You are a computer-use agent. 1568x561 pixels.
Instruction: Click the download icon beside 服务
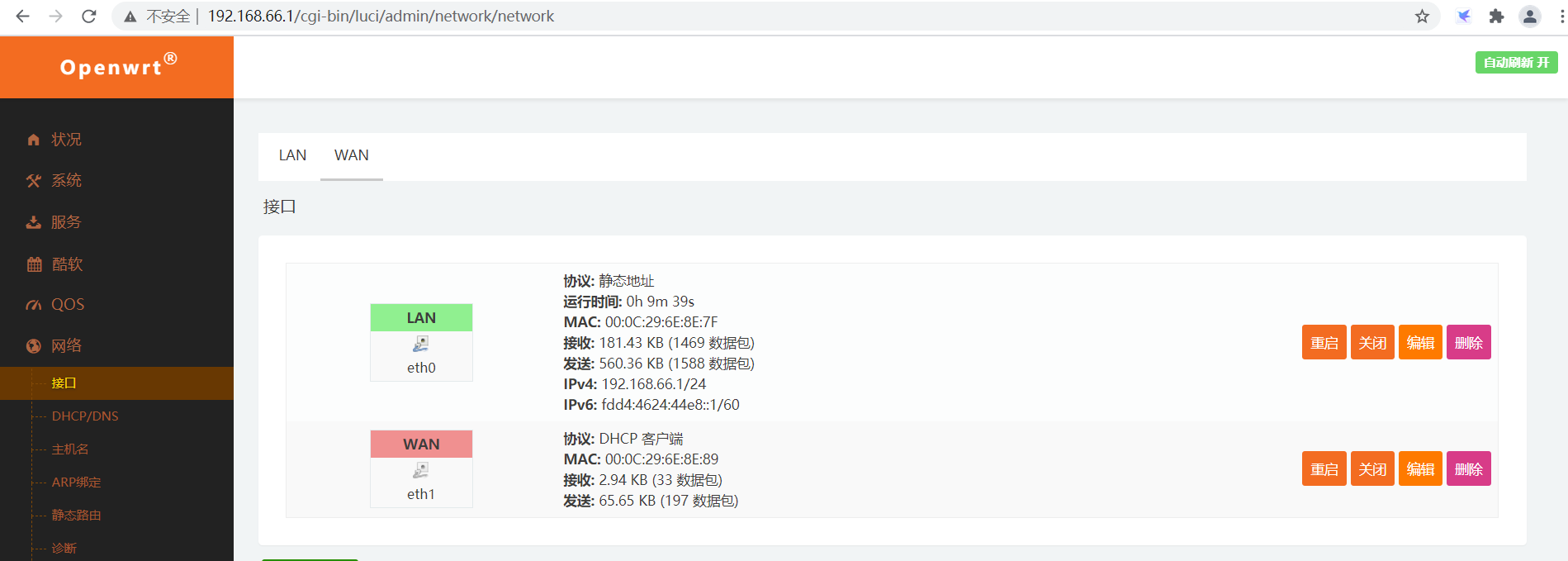coord(34,222)
